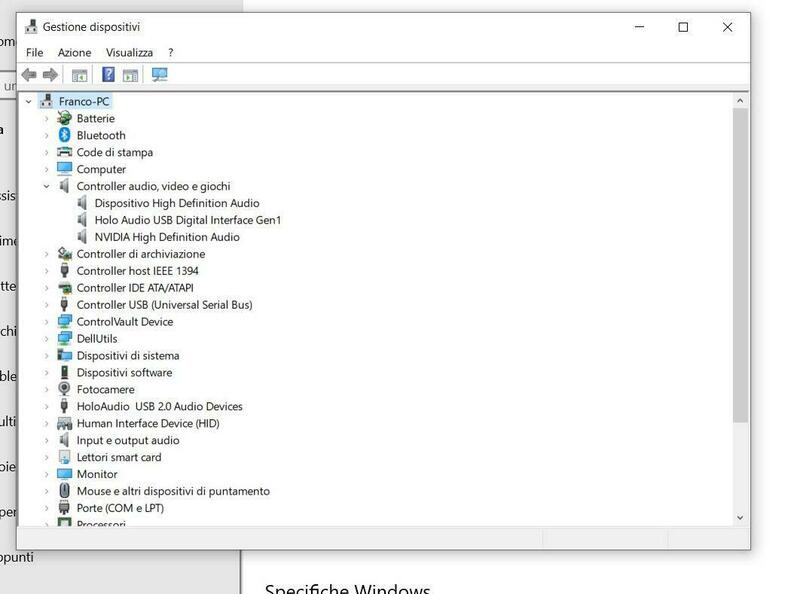This screenshot has width=800, height=594.
Task: Click the Monitor category icon
Action: (x=64, y=474)
